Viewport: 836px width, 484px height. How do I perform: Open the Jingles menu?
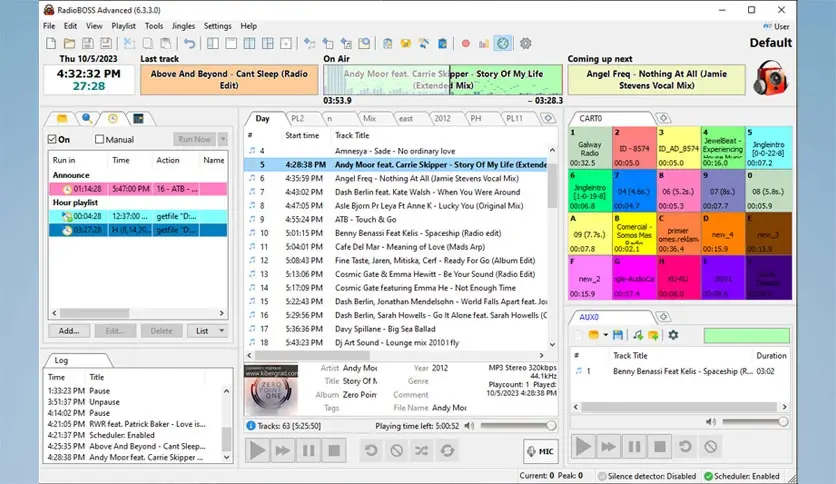183,26
